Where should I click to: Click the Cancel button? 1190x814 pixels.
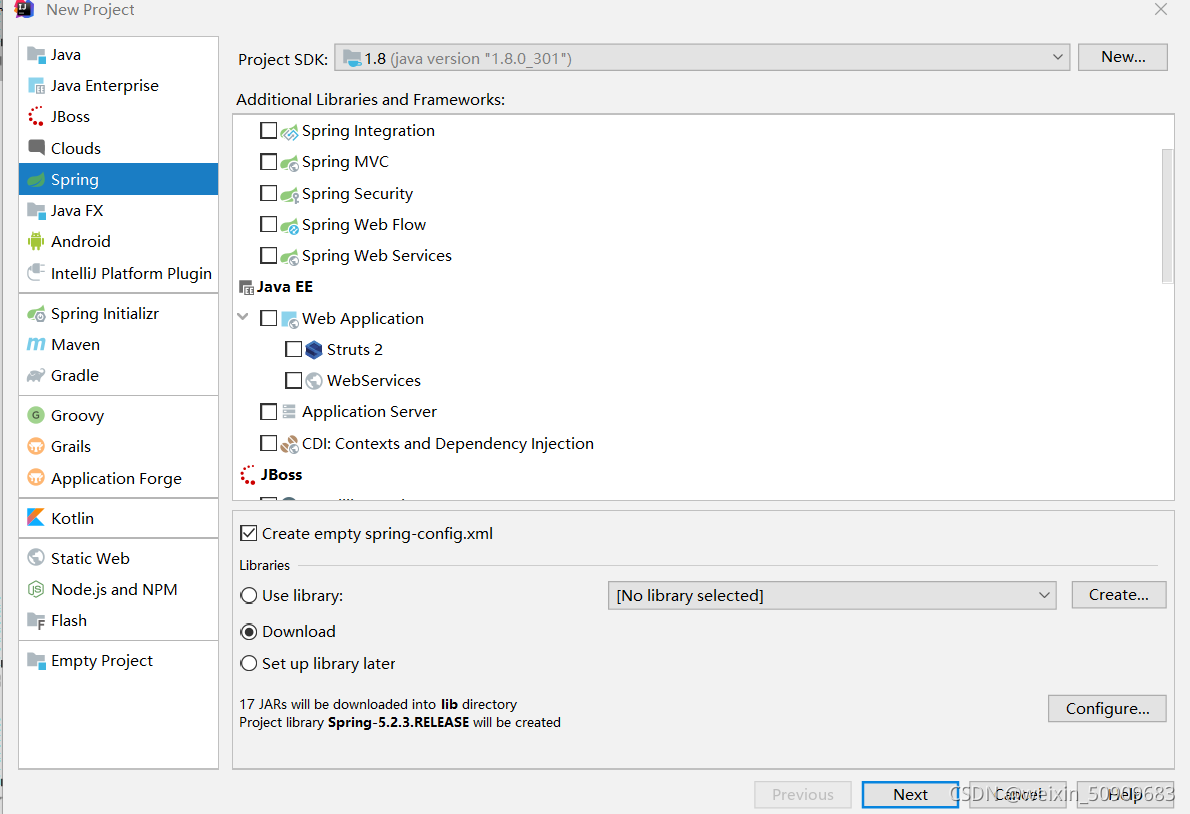pos(1018,794)
